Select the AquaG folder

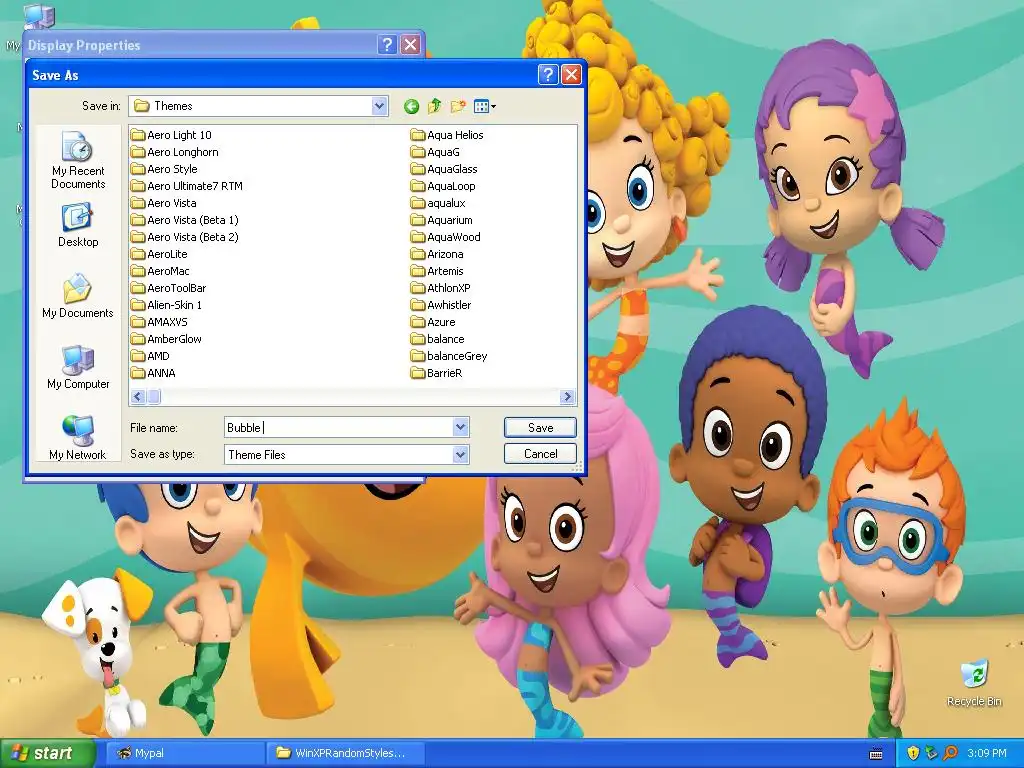[x=436, y=152]
